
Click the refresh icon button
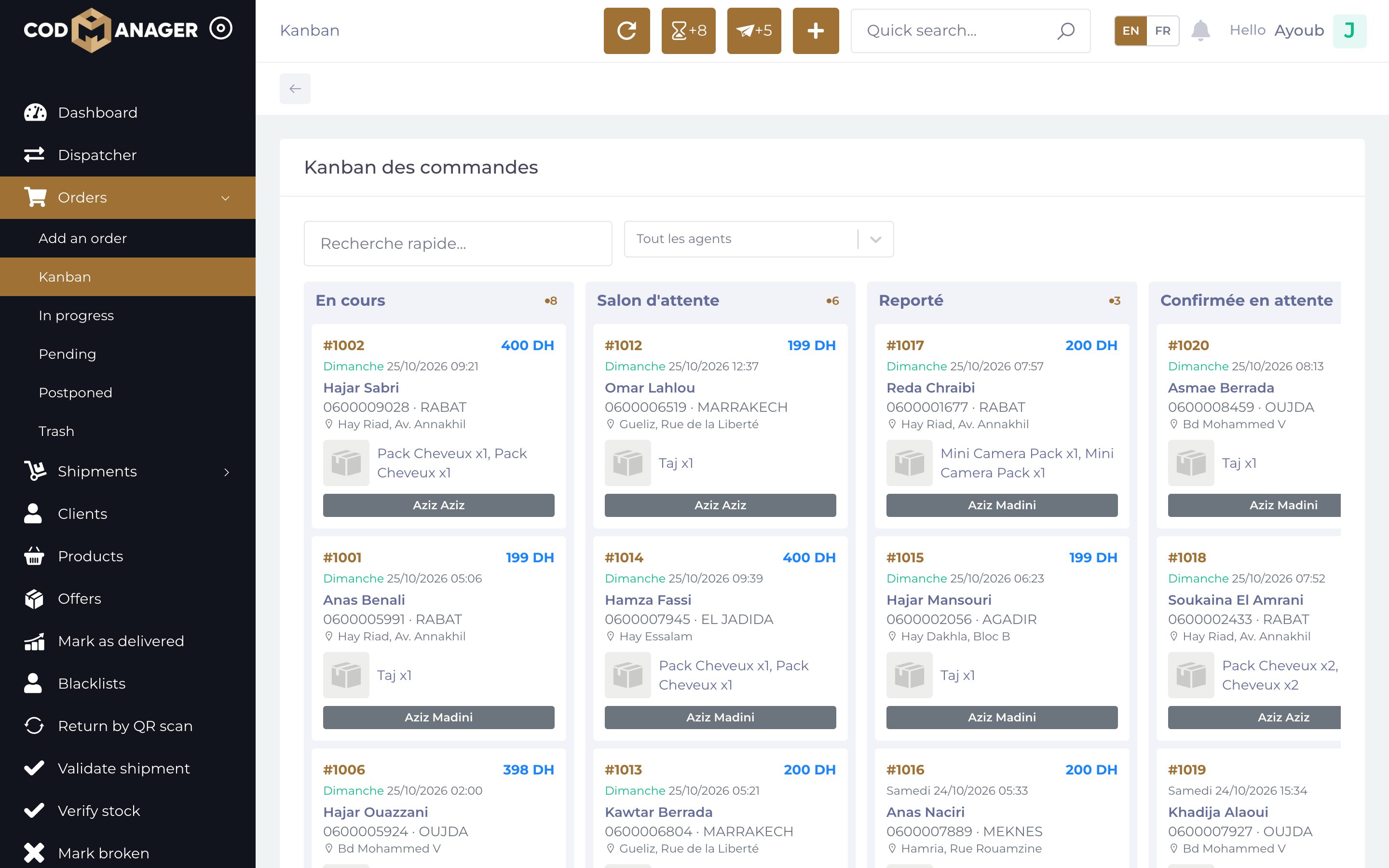[x=626, y=30]
